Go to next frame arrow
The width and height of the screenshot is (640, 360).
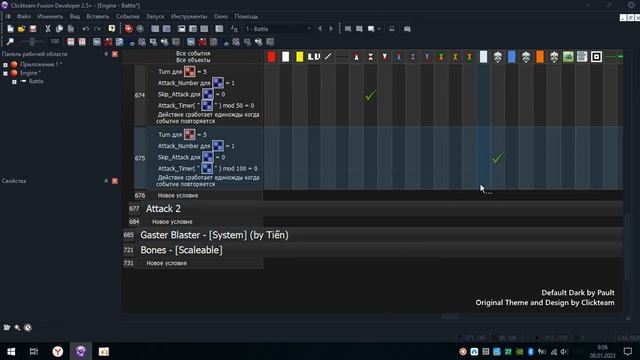(x=331, y=29)
